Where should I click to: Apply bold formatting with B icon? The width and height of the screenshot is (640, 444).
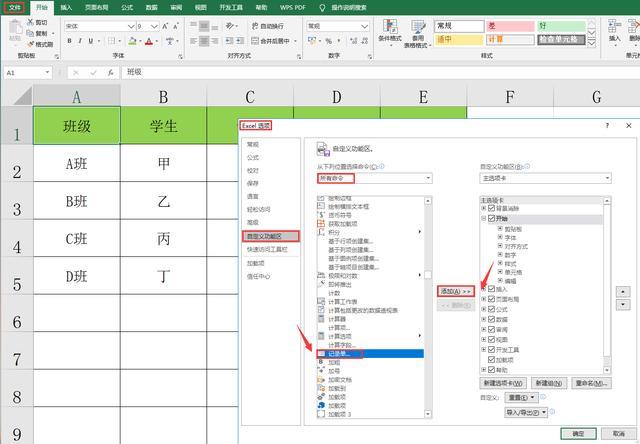[69, 41]
